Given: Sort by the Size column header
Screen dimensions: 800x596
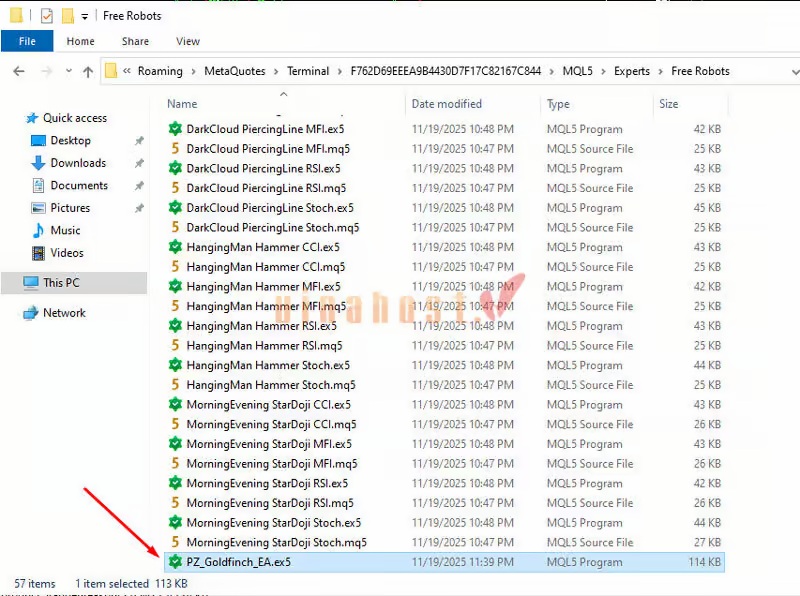Looking at the screenshot, I should pos(668,104).
